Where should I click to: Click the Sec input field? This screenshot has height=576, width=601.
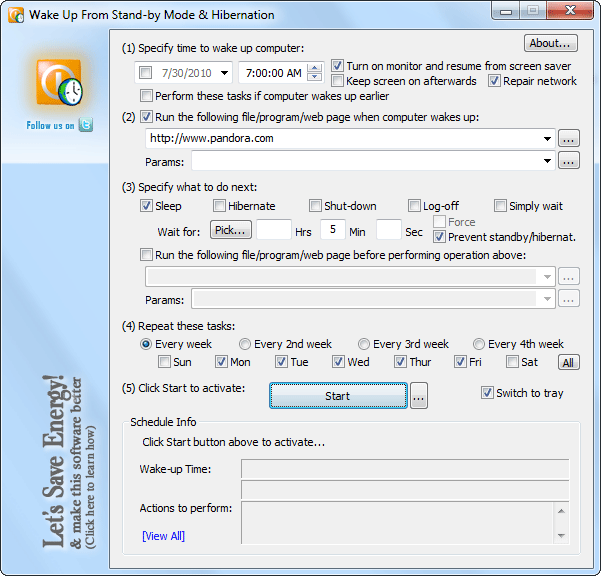389,230
